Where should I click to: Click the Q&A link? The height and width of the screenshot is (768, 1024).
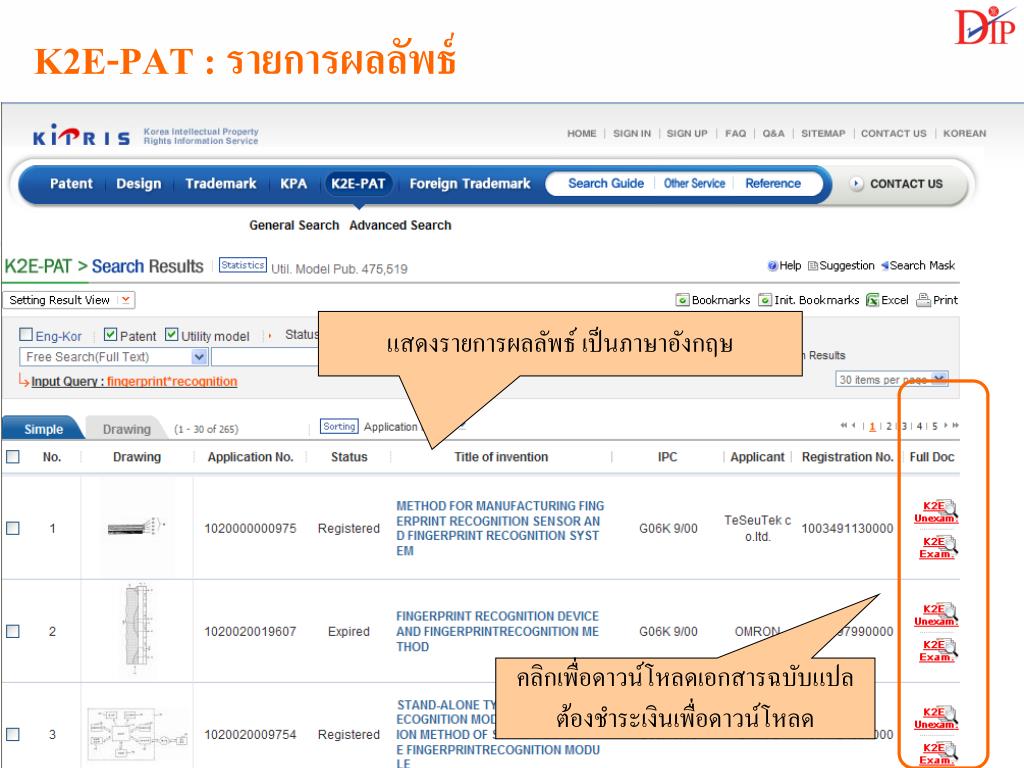[x=773, y=133]
